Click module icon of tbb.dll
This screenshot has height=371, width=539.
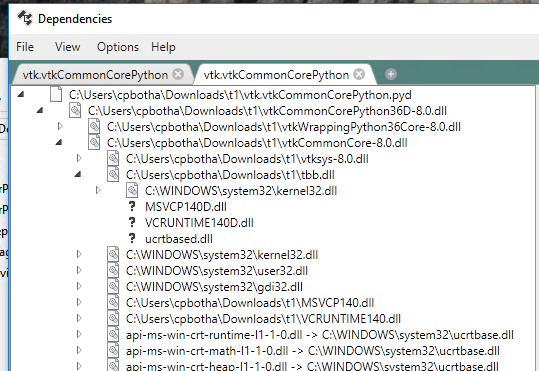pyautogui.click(x=113, y=174)
